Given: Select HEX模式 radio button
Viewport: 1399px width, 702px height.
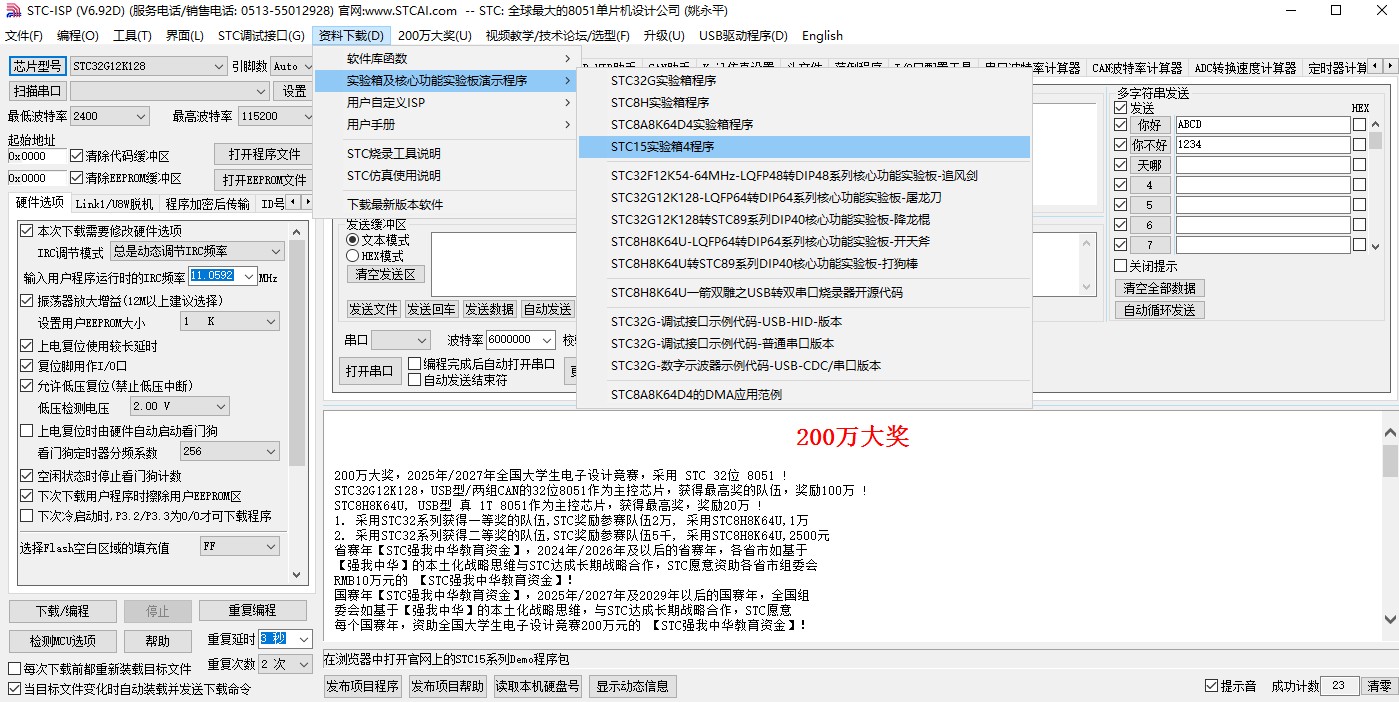Looking at the screenshot, I should pyautogui.click(x=352, y=256).
